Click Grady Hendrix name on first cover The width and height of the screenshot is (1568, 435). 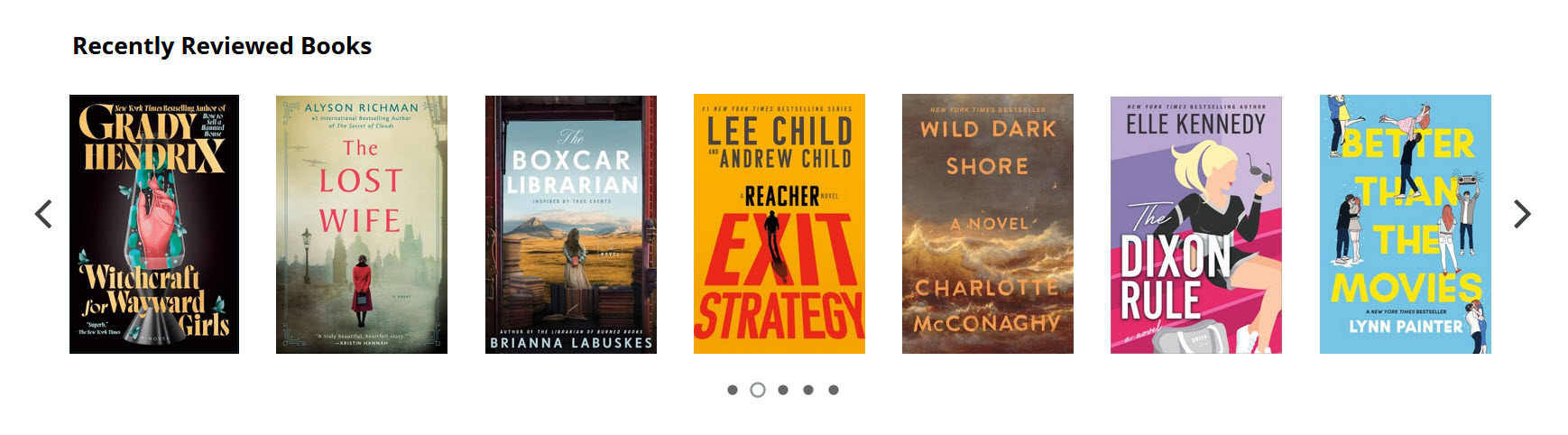153,140
